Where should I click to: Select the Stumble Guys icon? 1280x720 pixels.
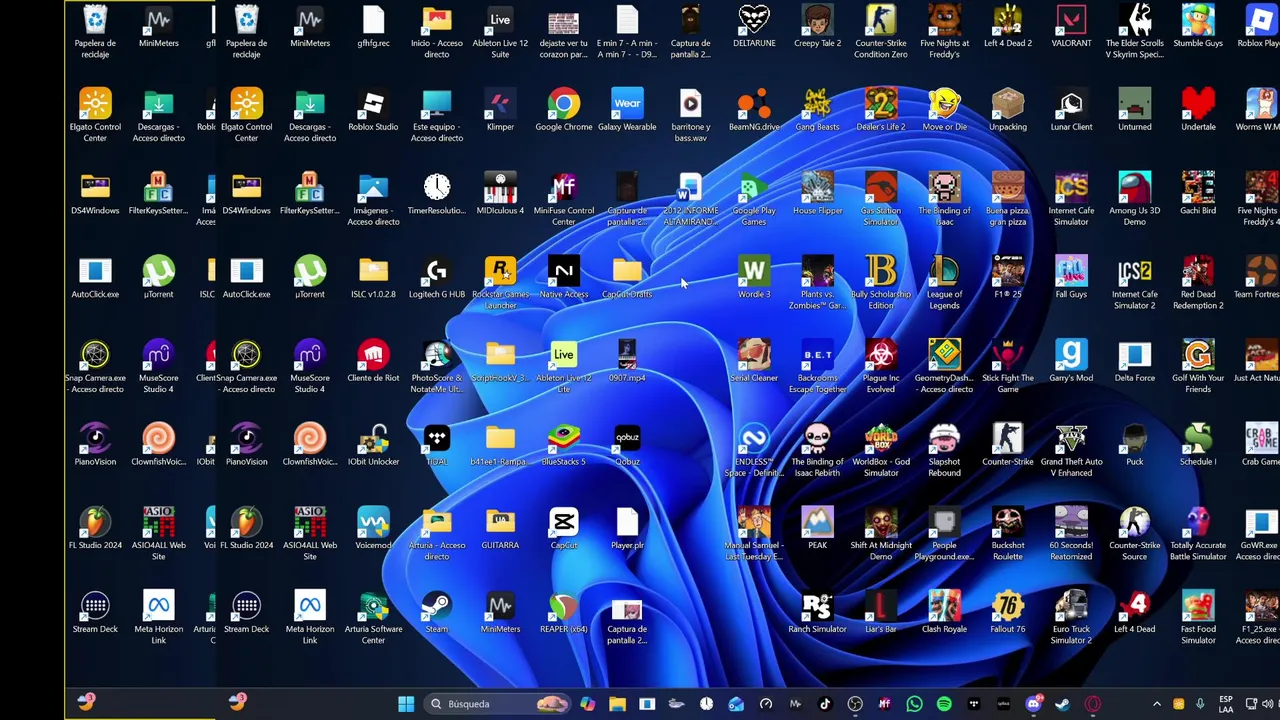(1198, 27)
